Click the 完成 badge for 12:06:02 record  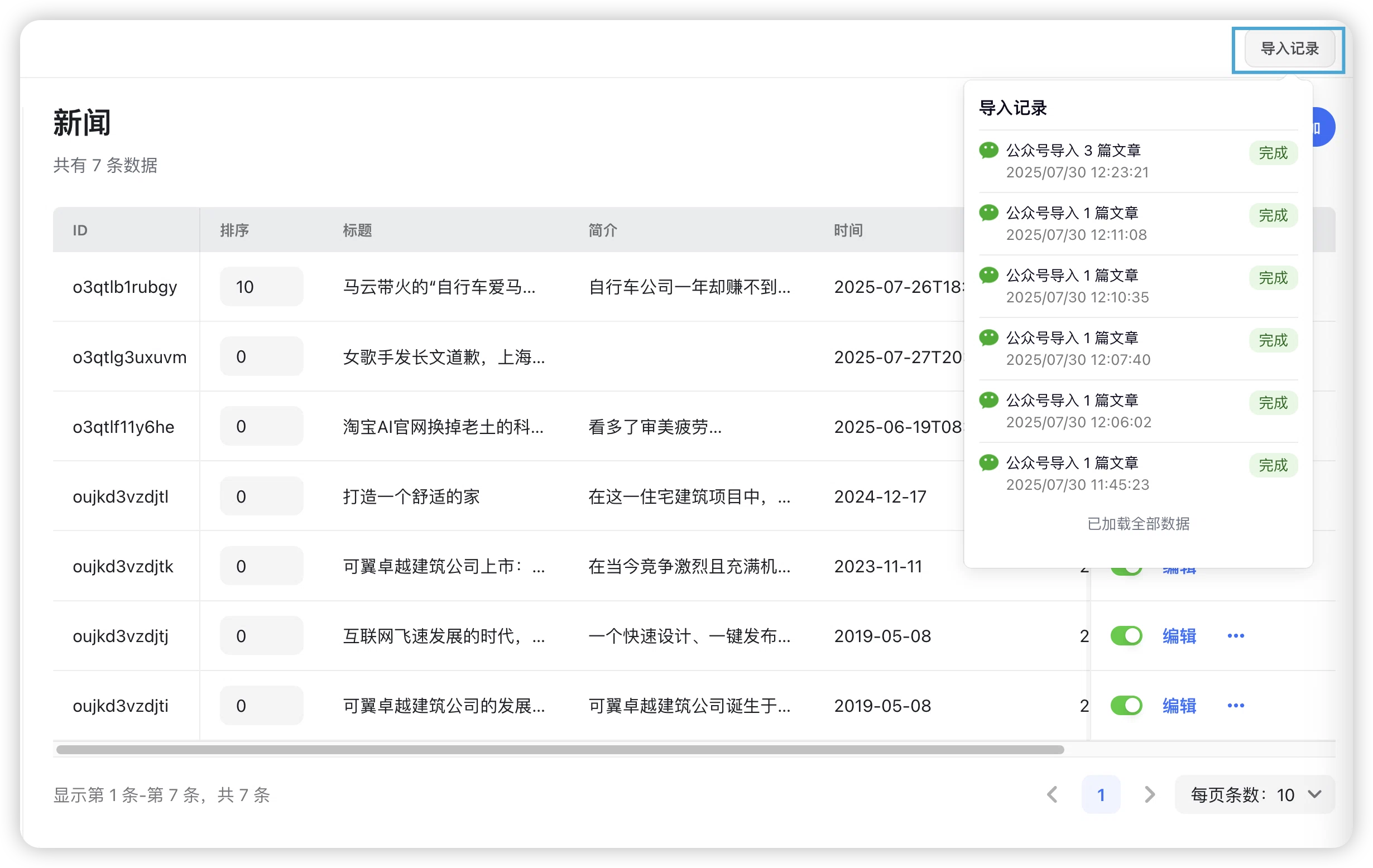coord(1273,402)
